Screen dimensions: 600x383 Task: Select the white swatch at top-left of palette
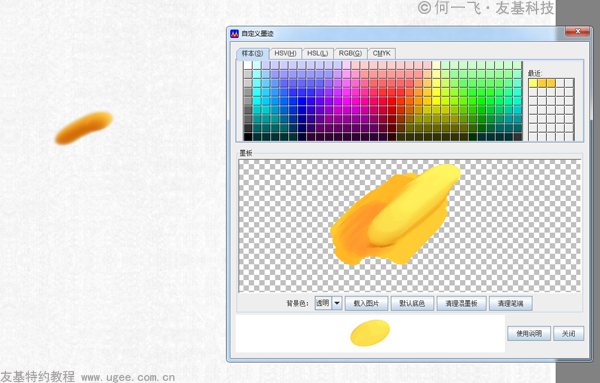(248, 65)
